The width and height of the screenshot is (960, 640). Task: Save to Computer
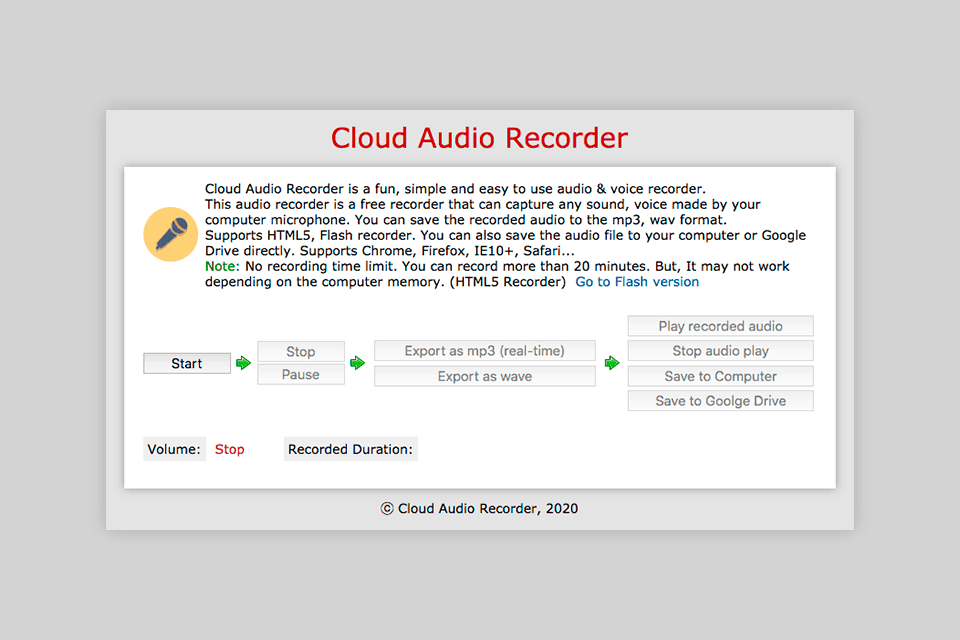pos(721,376)
